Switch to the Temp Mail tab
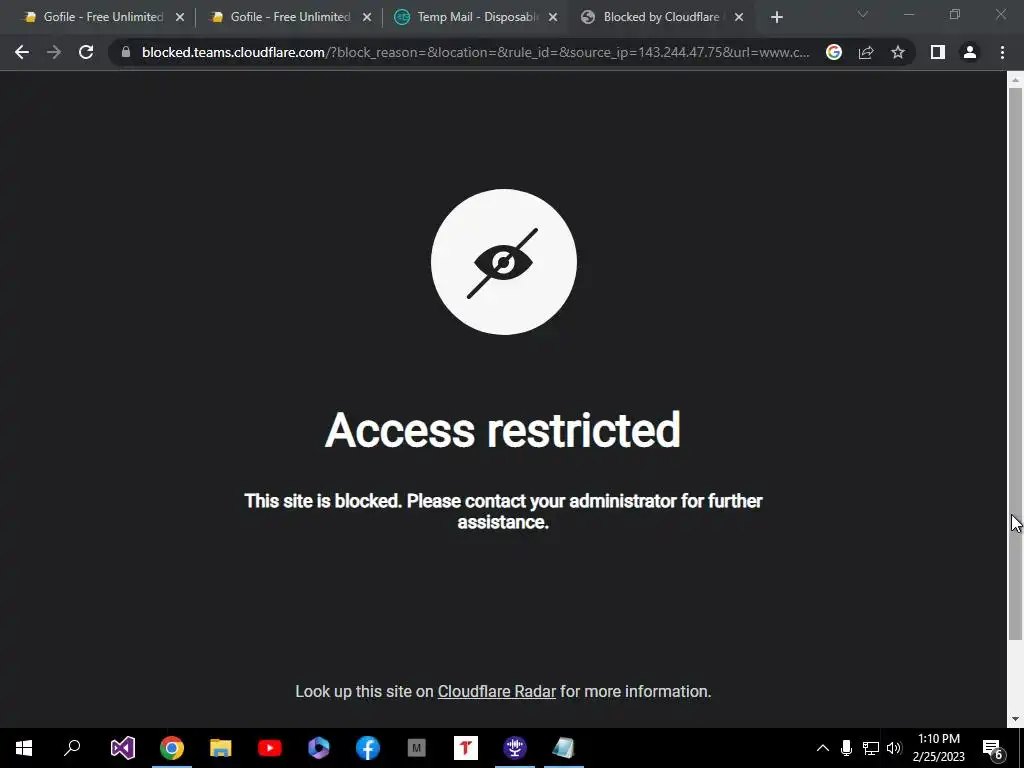The image size is (1024, 768). tap(476, 17)
